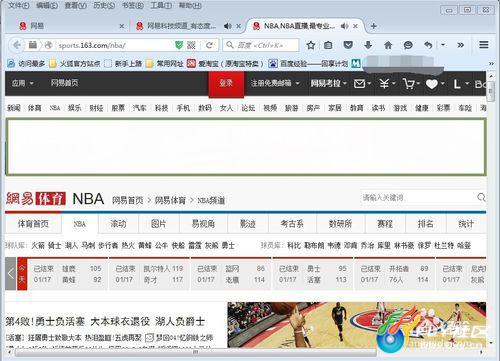Click the site info icon before URL

(x=48, y=45)
